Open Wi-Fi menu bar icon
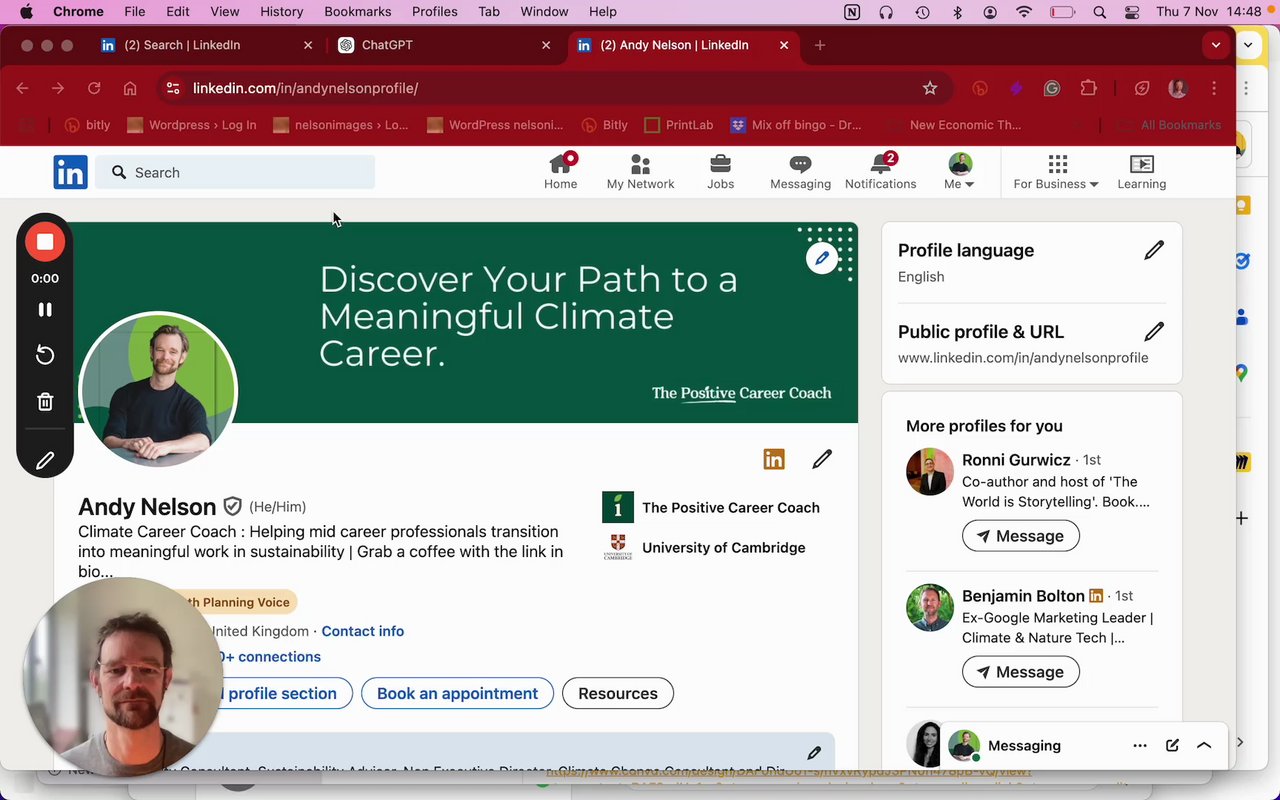The image size is (1280, 800). point(1024,12)
